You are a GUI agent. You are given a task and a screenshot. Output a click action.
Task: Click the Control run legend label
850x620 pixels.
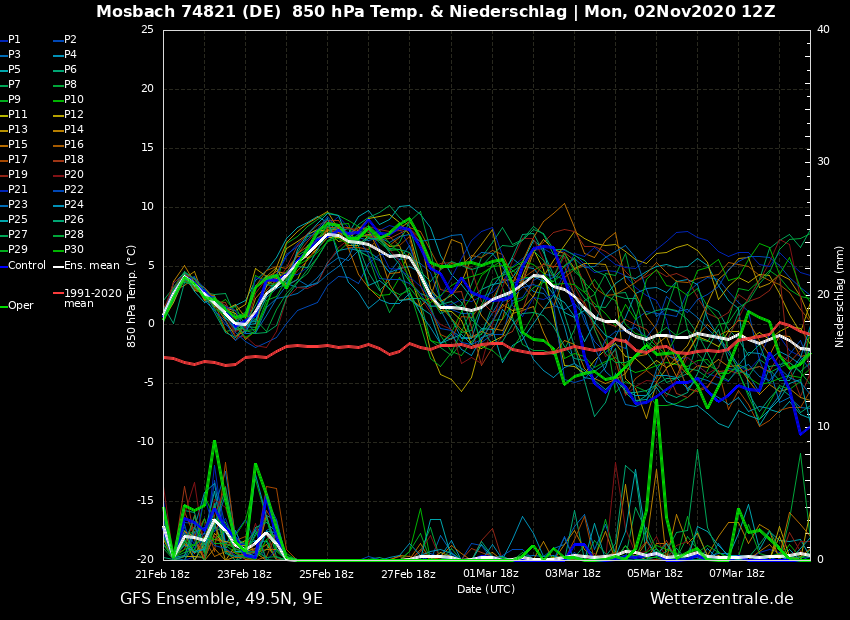click(27, 266)
